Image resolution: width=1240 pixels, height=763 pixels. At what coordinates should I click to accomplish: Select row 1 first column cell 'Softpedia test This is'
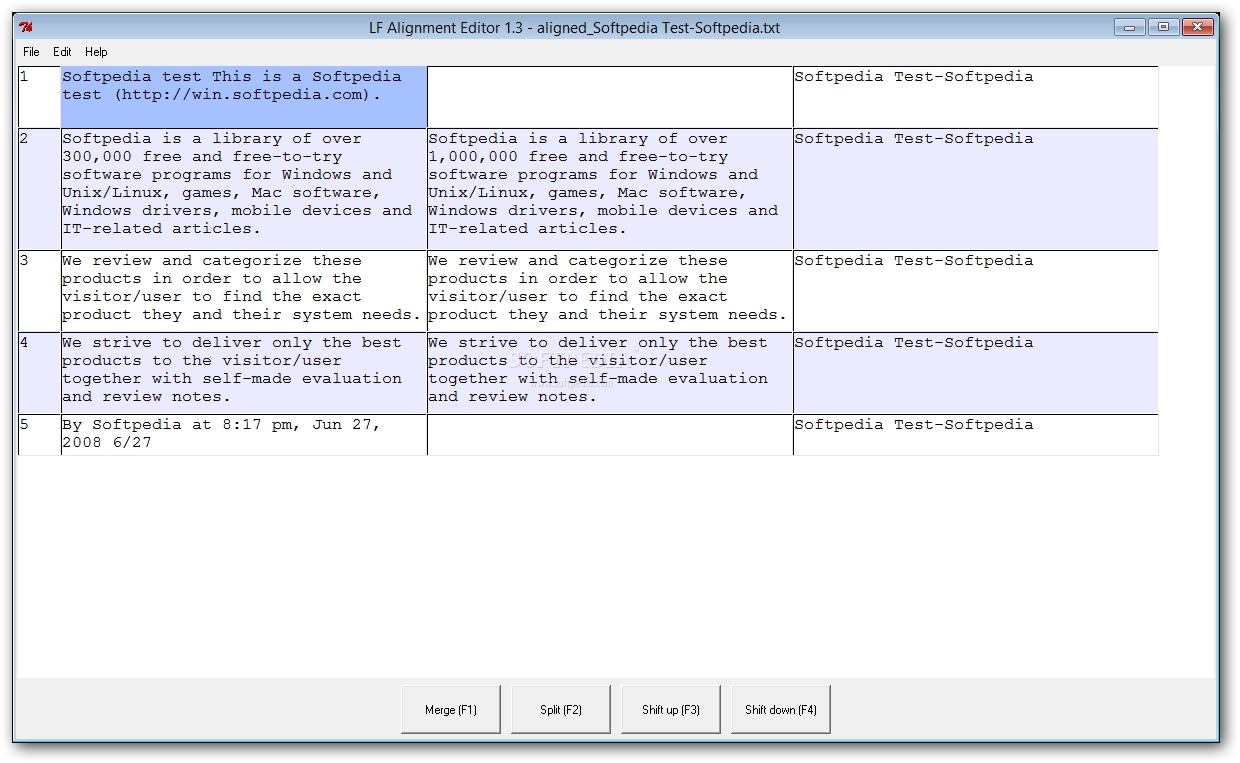(244, 97)
